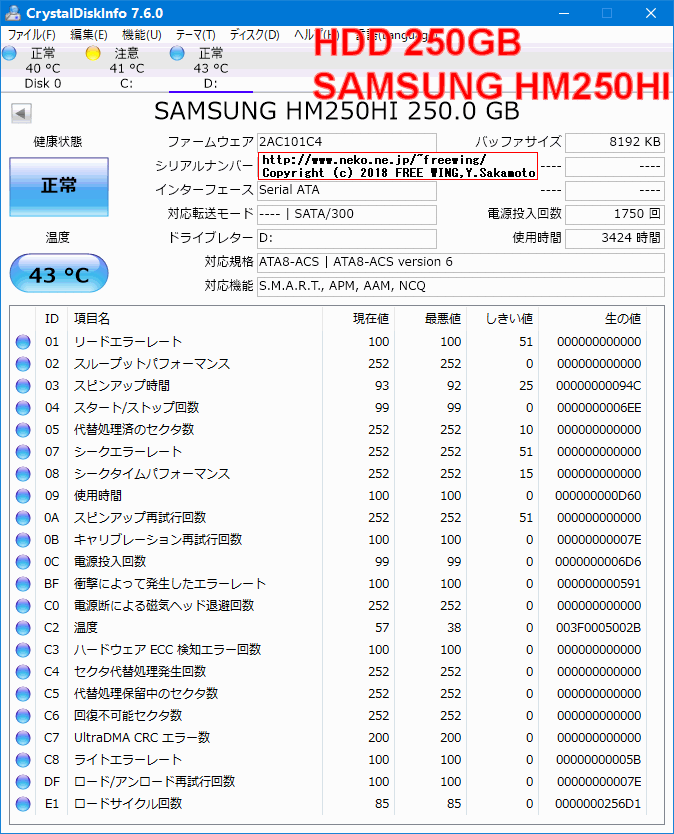This screenshot has width=674, height=834.
Task: Click status orb for ID C7 row
Action: coord(23,738)
